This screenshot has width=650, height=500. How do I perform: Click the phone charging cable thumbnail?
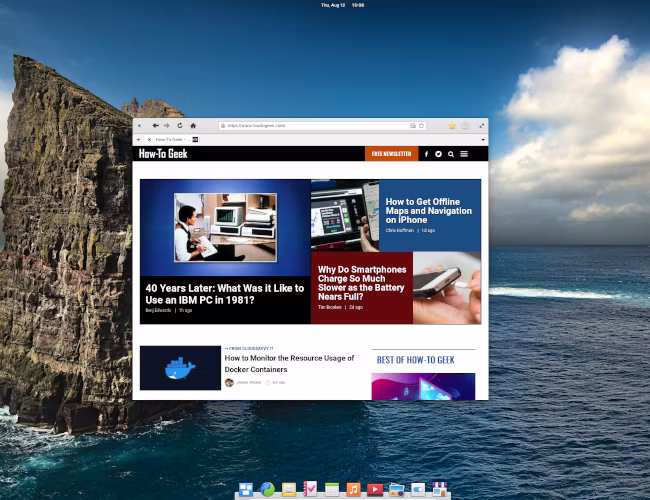(x=447, y=288)
